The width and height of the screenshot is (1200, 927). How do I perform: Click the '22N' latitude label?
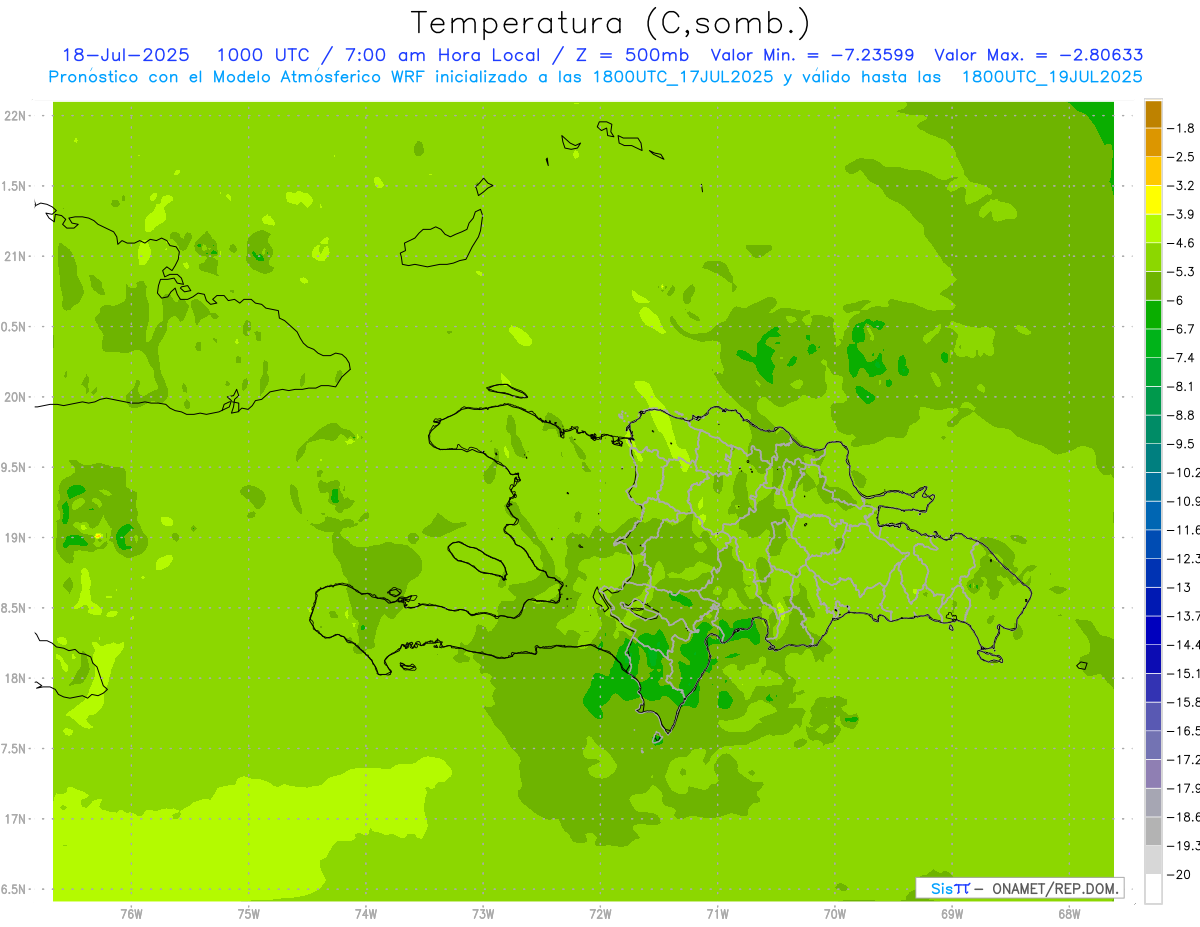(16, 116)
